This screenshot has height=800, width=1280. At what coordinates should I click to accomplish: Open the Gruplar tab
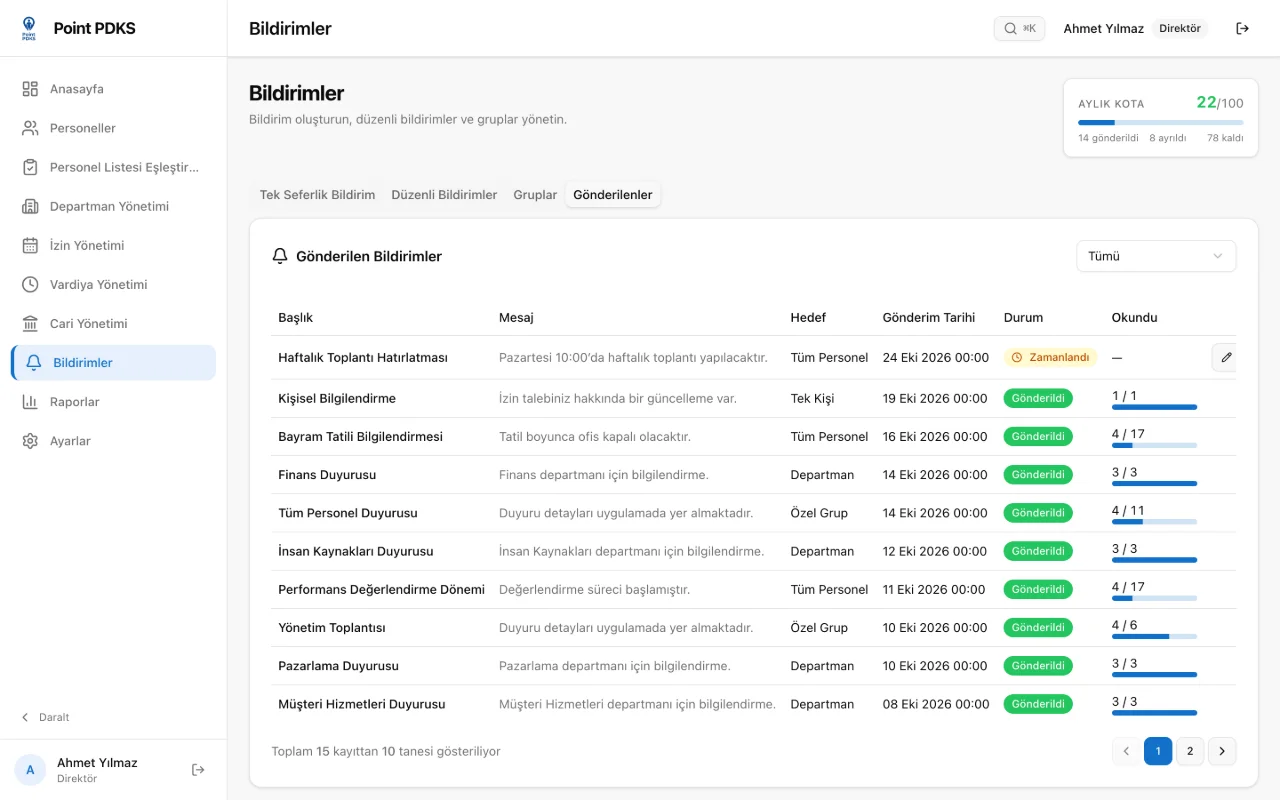535,195
